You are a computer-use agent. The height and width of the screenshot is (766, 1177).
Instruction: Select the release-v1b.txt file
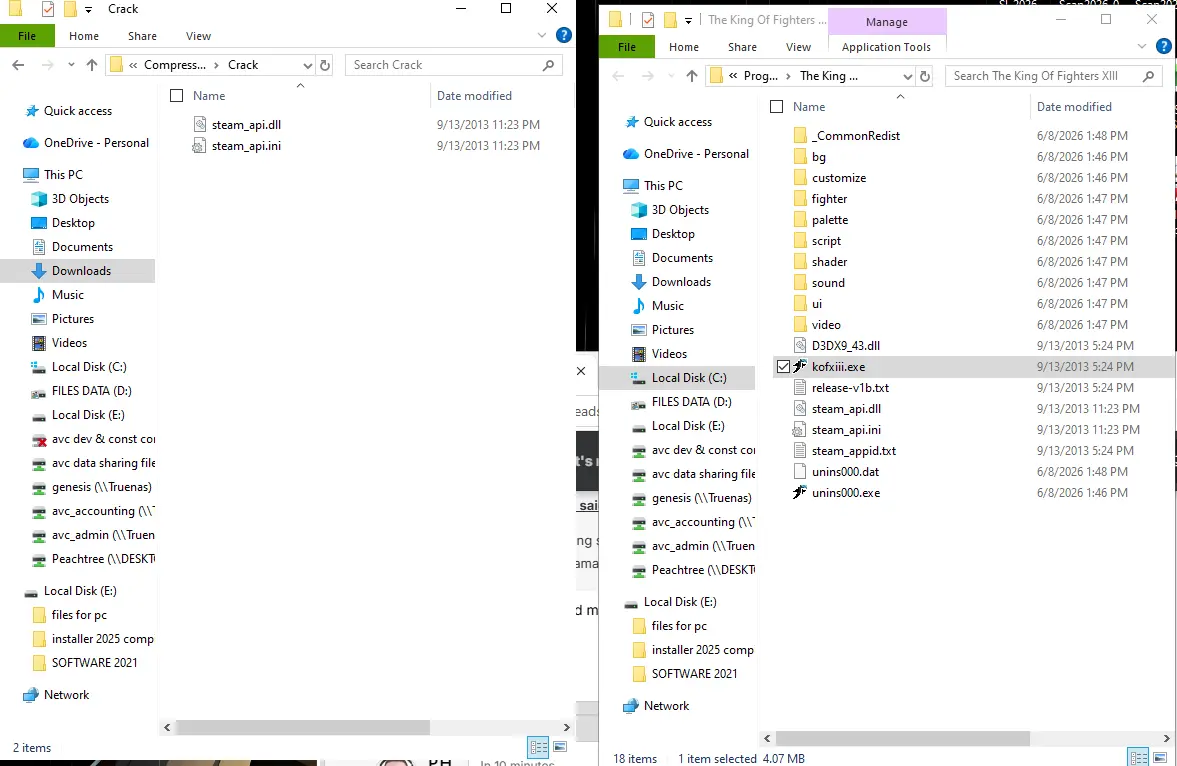850,388
